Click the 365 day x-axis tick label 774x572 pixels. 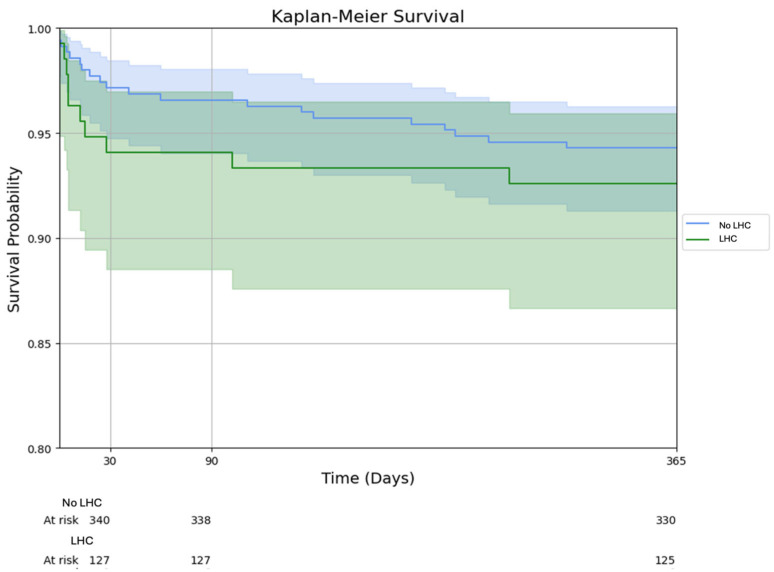click(x=676, y=460)
